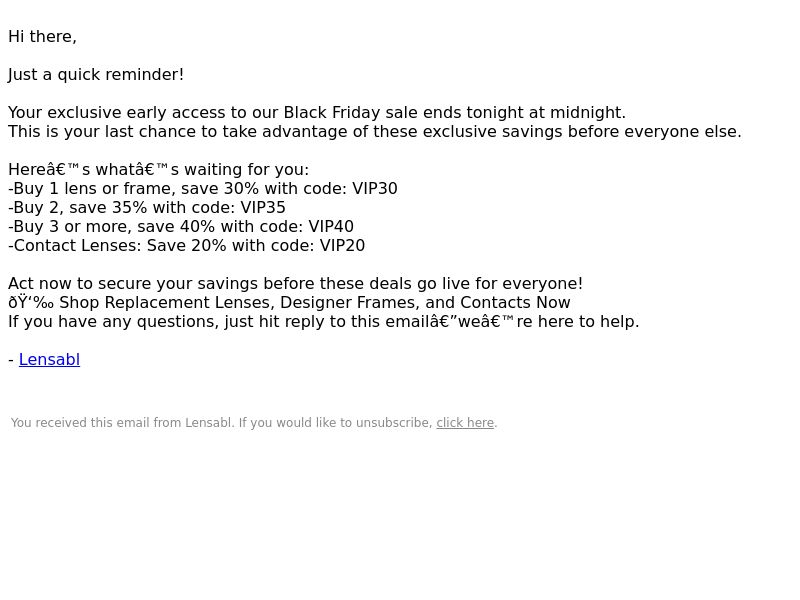Click the VIP20 contact lenses code
Viewport: 800px width, 600px height.
tap(342, 245)
